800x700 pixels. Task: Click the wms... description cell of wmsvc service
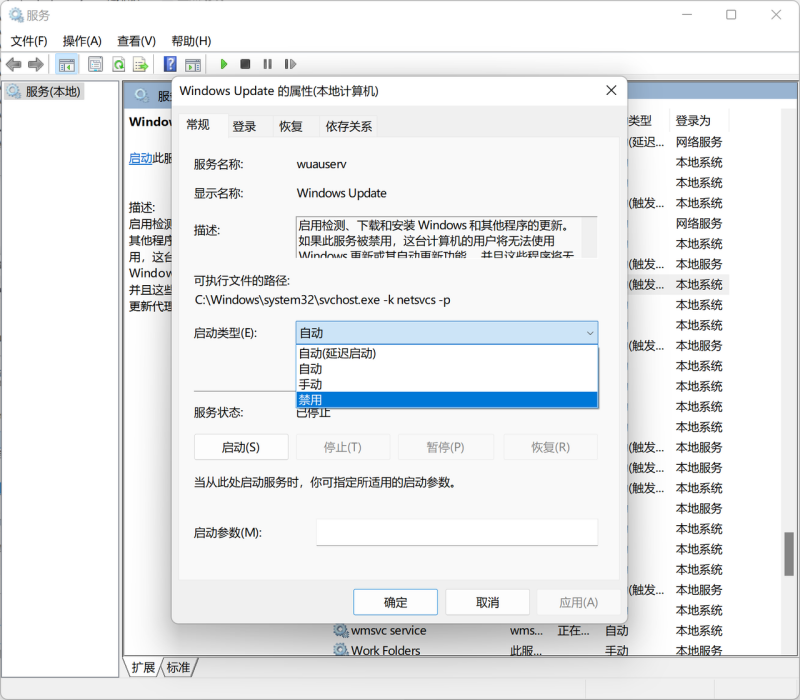click(x=527, y=631)
